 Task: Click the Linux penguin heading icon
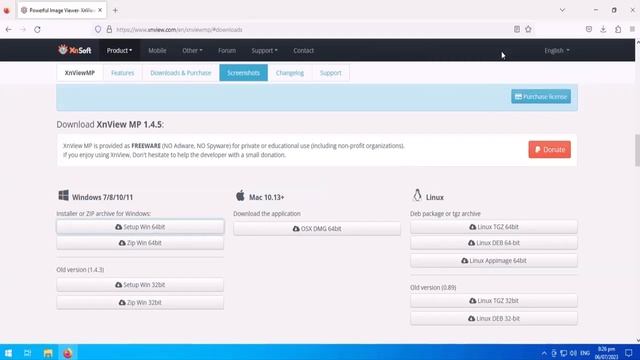tap(417, 196)
